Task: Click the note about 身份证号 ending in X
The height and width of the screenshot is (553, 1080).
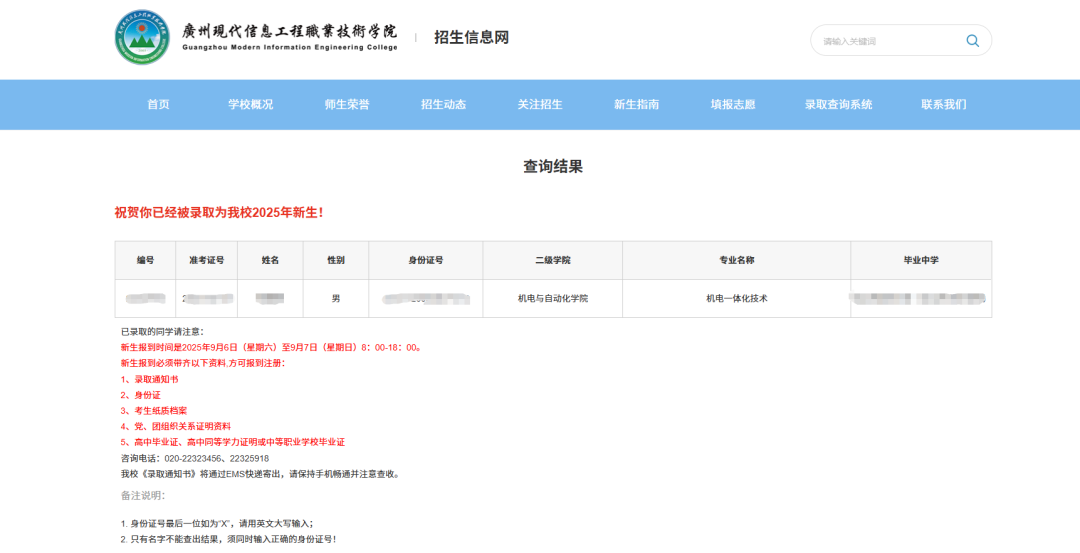Action: point(217,524)
